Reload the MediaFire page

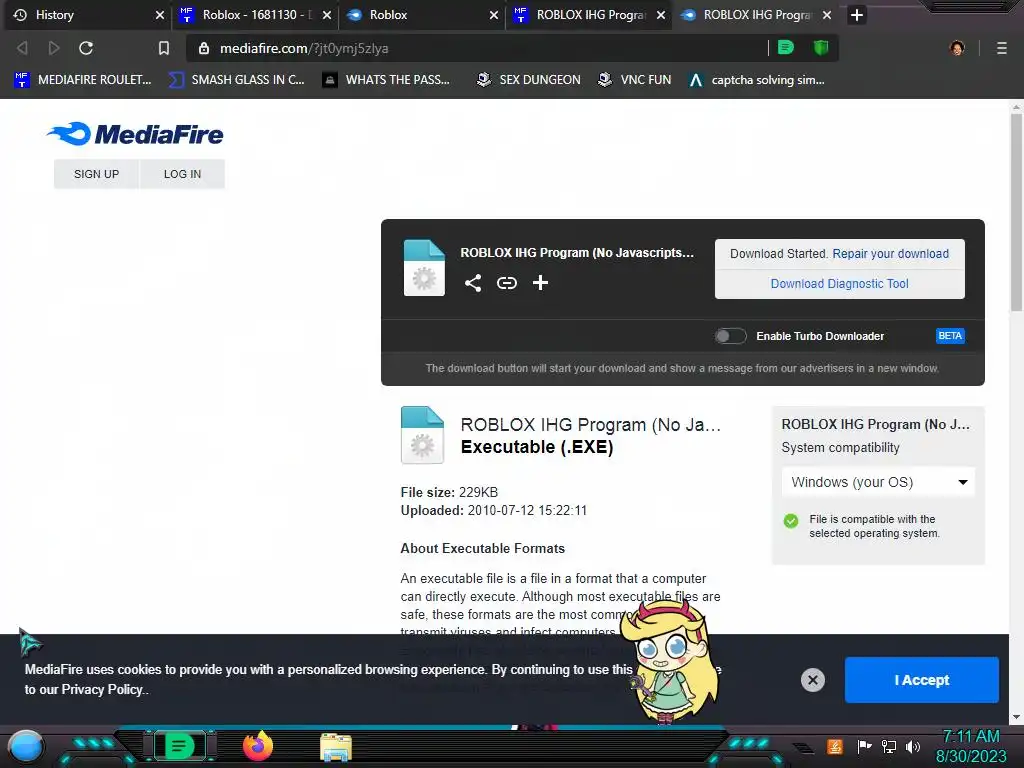point(86,48)
